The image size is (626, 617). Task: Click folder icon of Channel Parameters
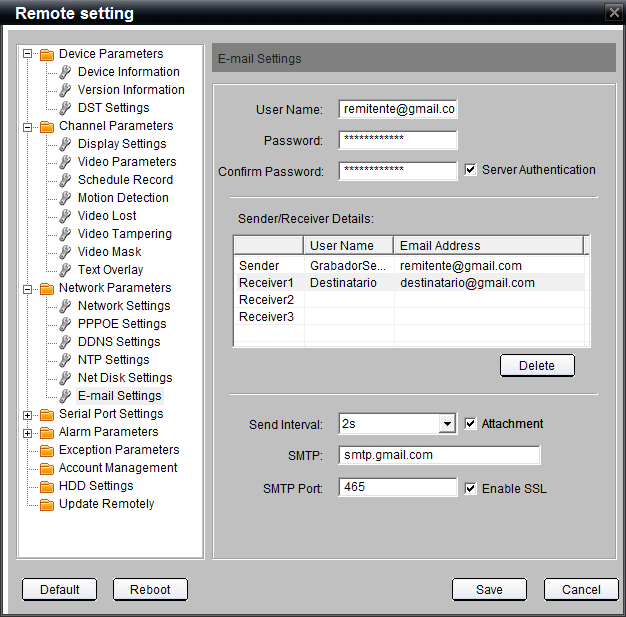[x=47, y=127]
